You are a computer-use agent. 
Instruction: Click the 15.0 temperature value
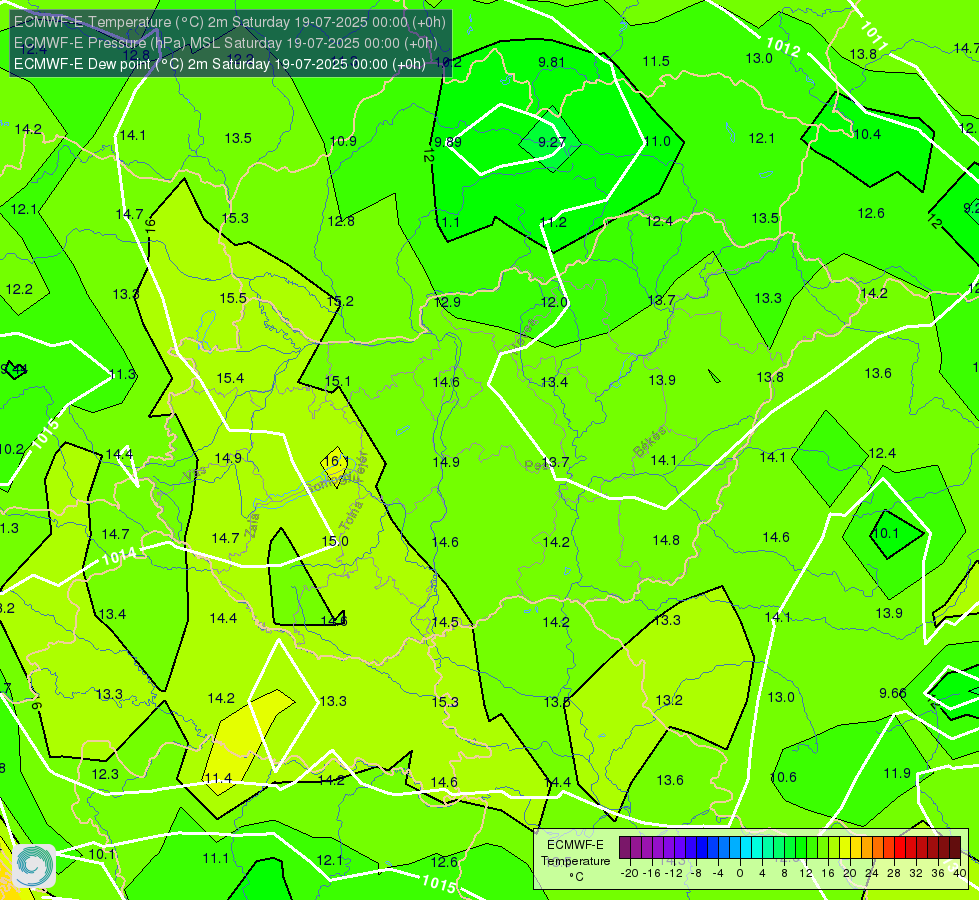pyautogui.click(x=335, y=541)
